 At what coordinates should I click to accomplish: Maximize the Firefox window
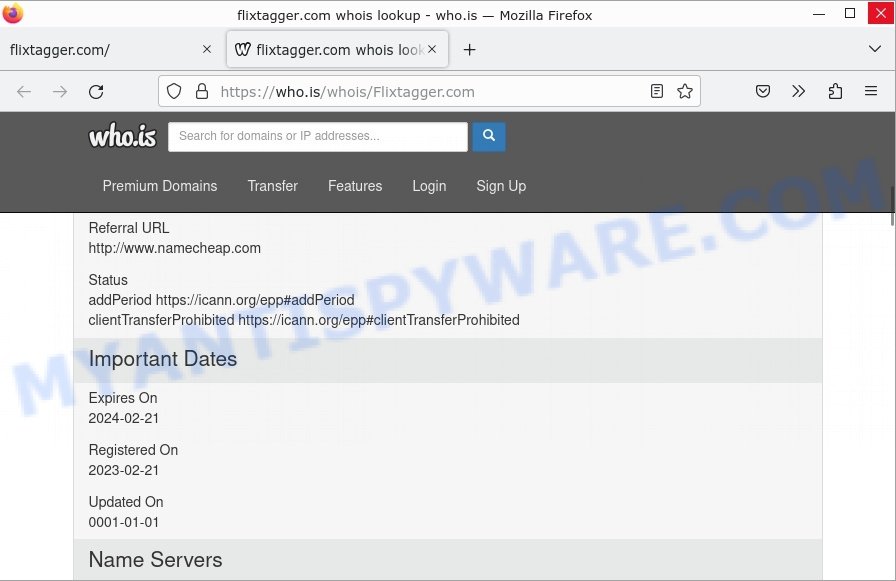[x=850, y=13]
